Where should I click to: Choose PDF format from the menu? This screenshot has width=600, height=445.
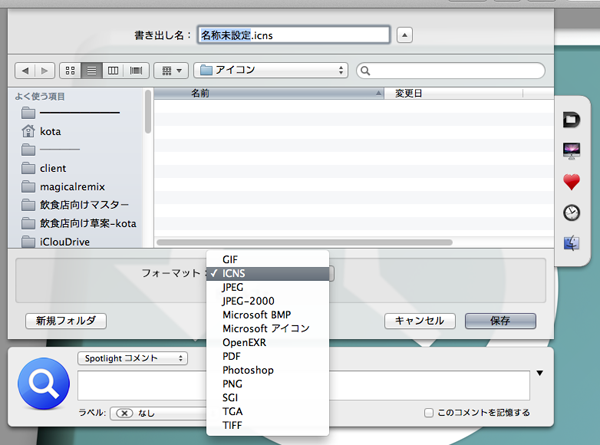pos(267,356)
